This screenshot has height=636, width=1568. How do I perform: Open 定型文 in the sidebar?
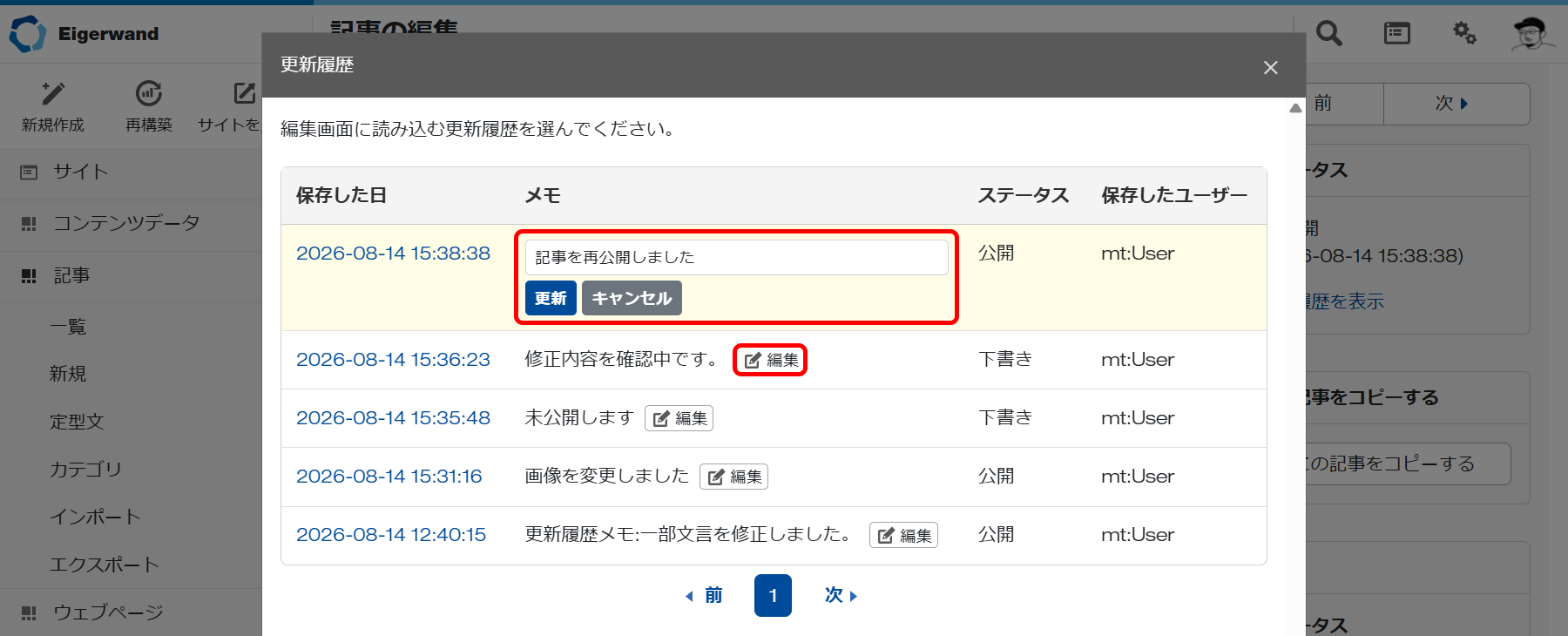(x=77, y=422)
